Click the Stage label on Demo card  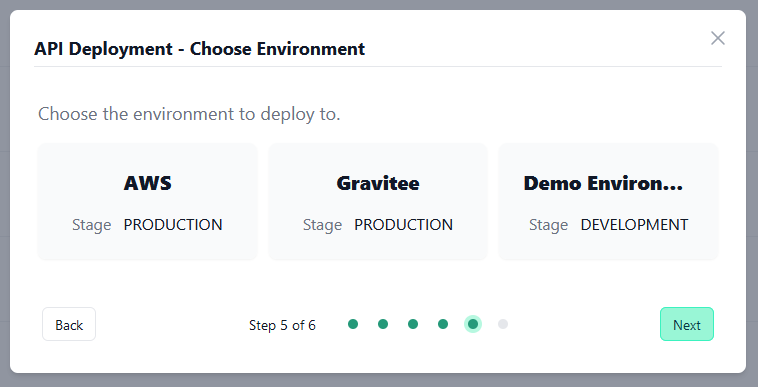tap(549, 225)
